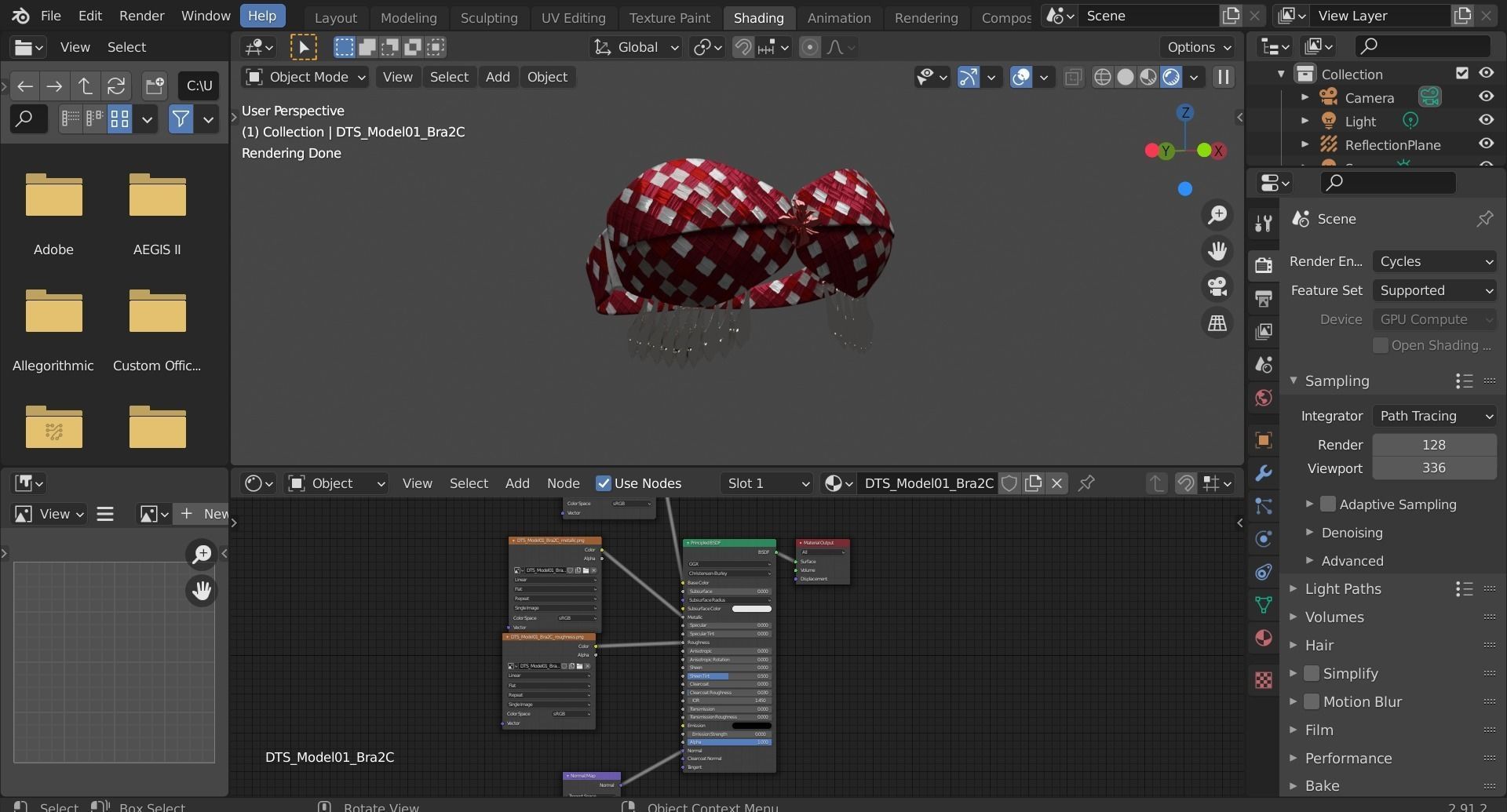1507x812 pixels.
Task: Open viewport Options button
Action: 1199,47
